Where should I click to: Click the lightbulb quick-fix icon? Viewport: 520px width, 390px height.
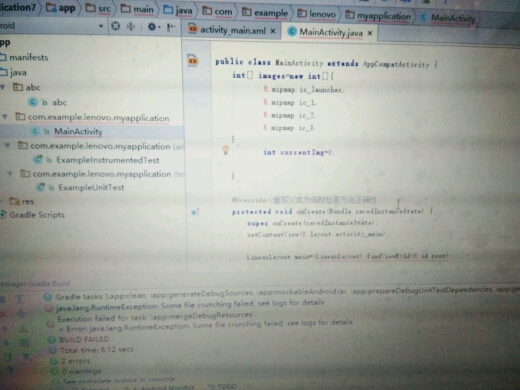(226, 150)
